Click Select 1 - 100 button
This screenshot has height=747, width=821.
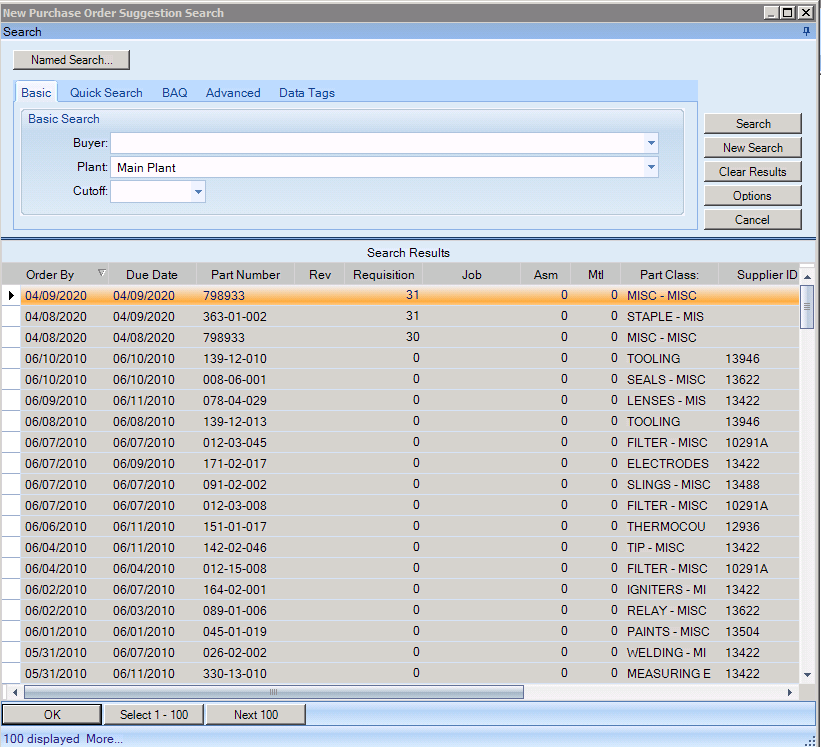click(154, 715)
